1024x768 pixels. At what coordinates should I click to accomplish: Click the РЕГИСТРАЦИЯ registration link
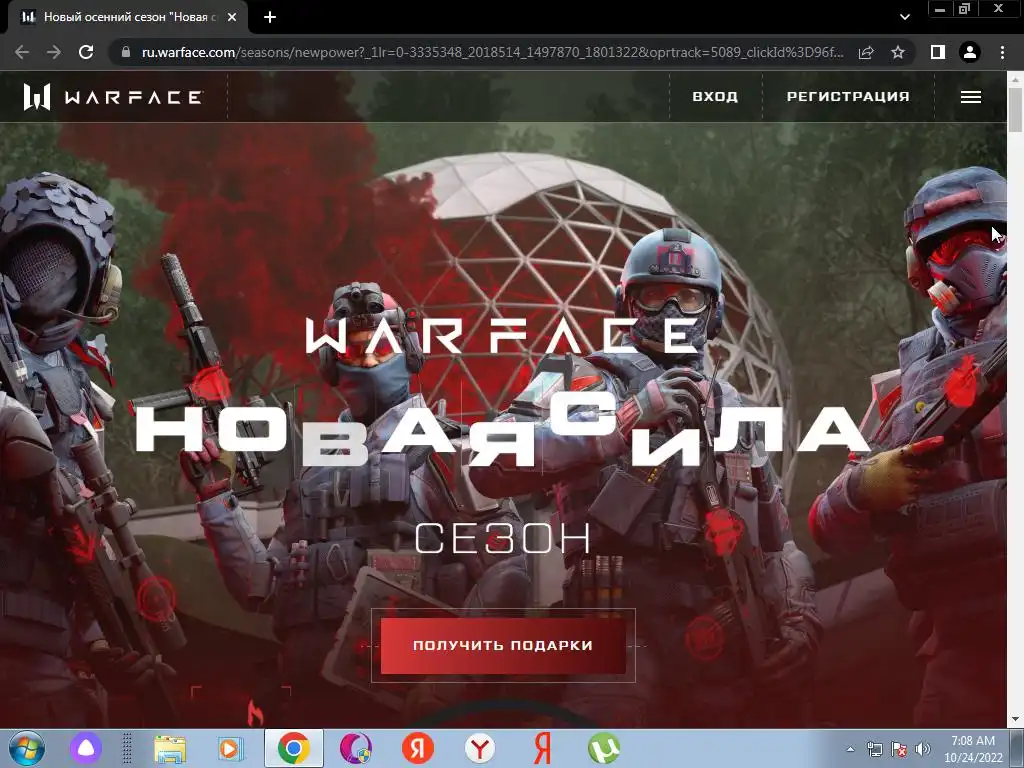point(848,97)
